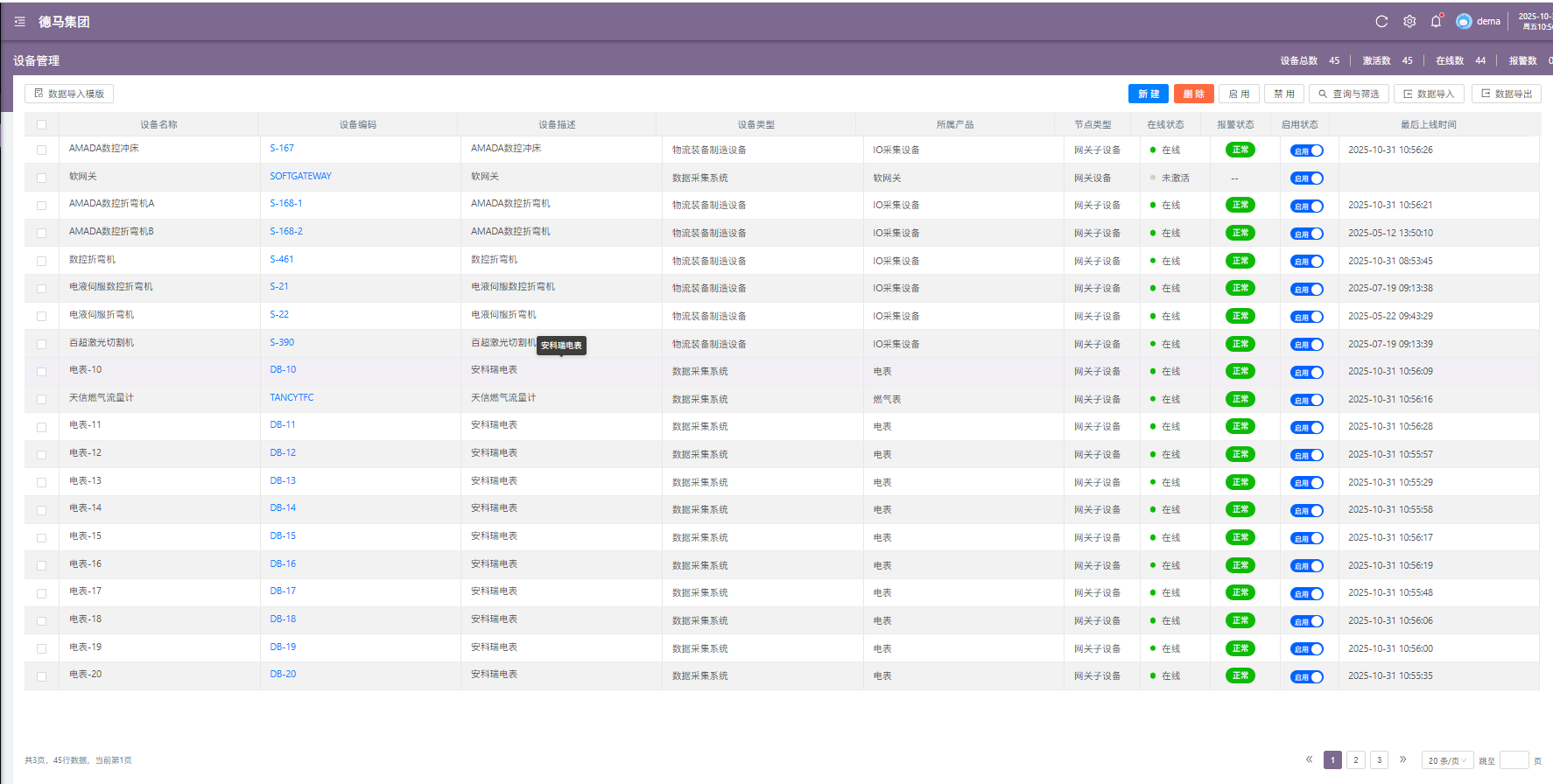The height and width of the screenshot is (784, 1553).
Task: Click the orange 删除 button
Action: coord(1193,94)
